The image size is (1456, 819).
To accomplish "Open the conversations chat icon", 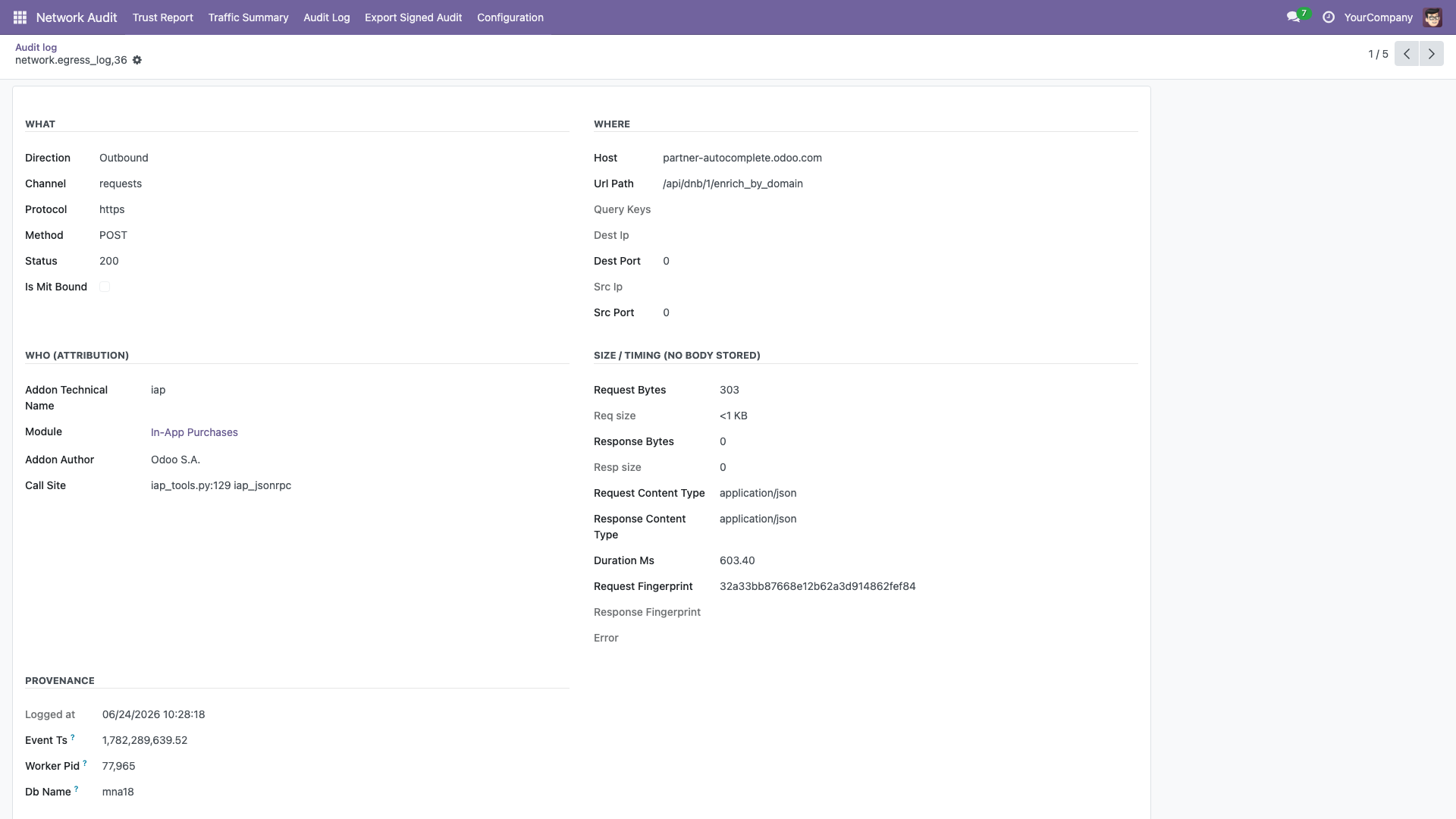I will point(1293,17).
